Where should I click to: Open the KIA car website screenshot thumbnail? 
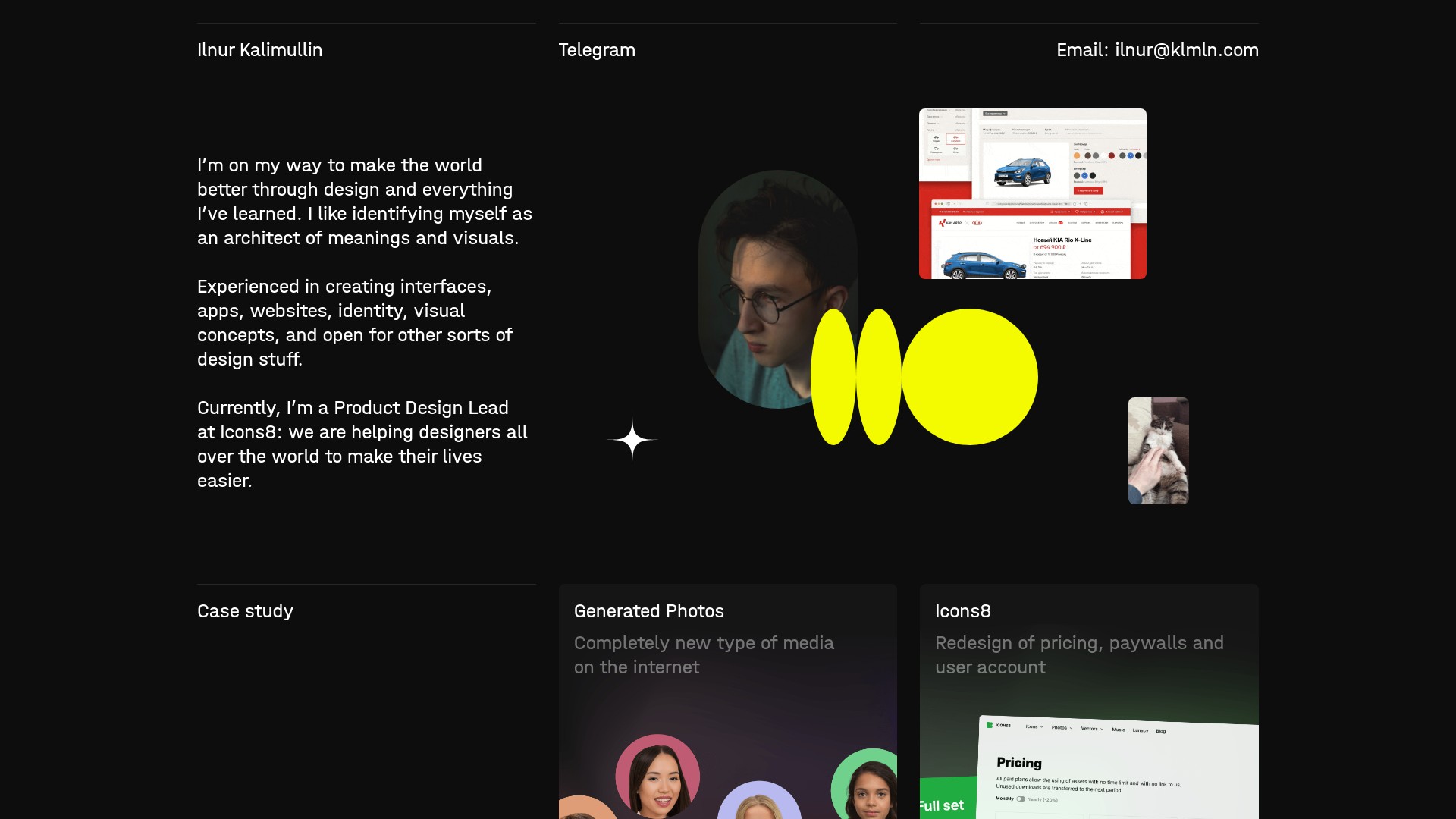click(1032, 193)
